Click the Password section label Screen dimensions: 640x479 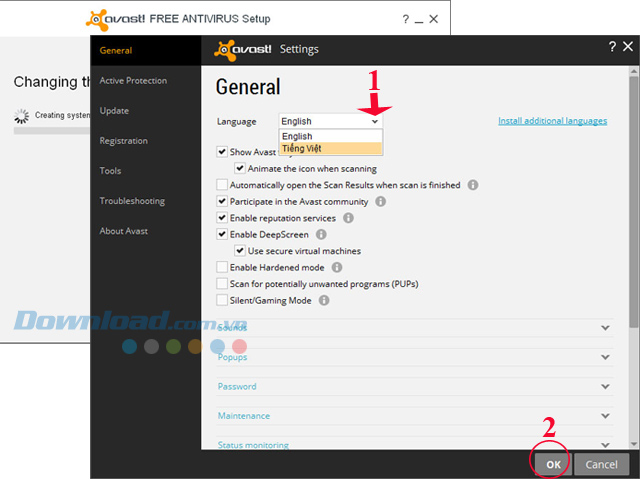click(237, 386)
